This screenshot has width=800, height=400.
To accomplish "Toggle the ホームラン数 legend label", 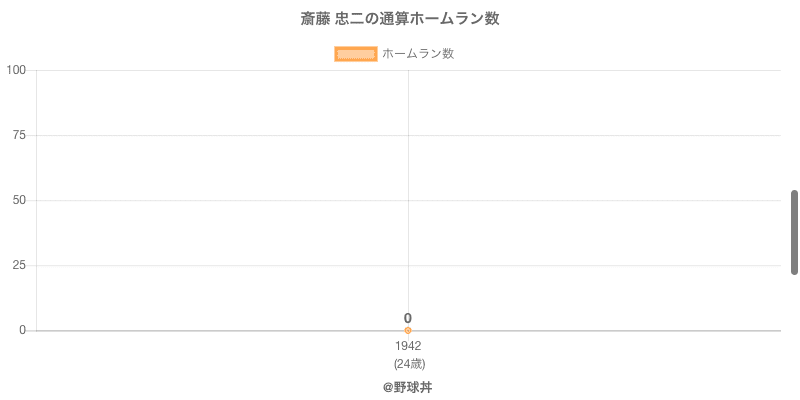I will [418, 54].
